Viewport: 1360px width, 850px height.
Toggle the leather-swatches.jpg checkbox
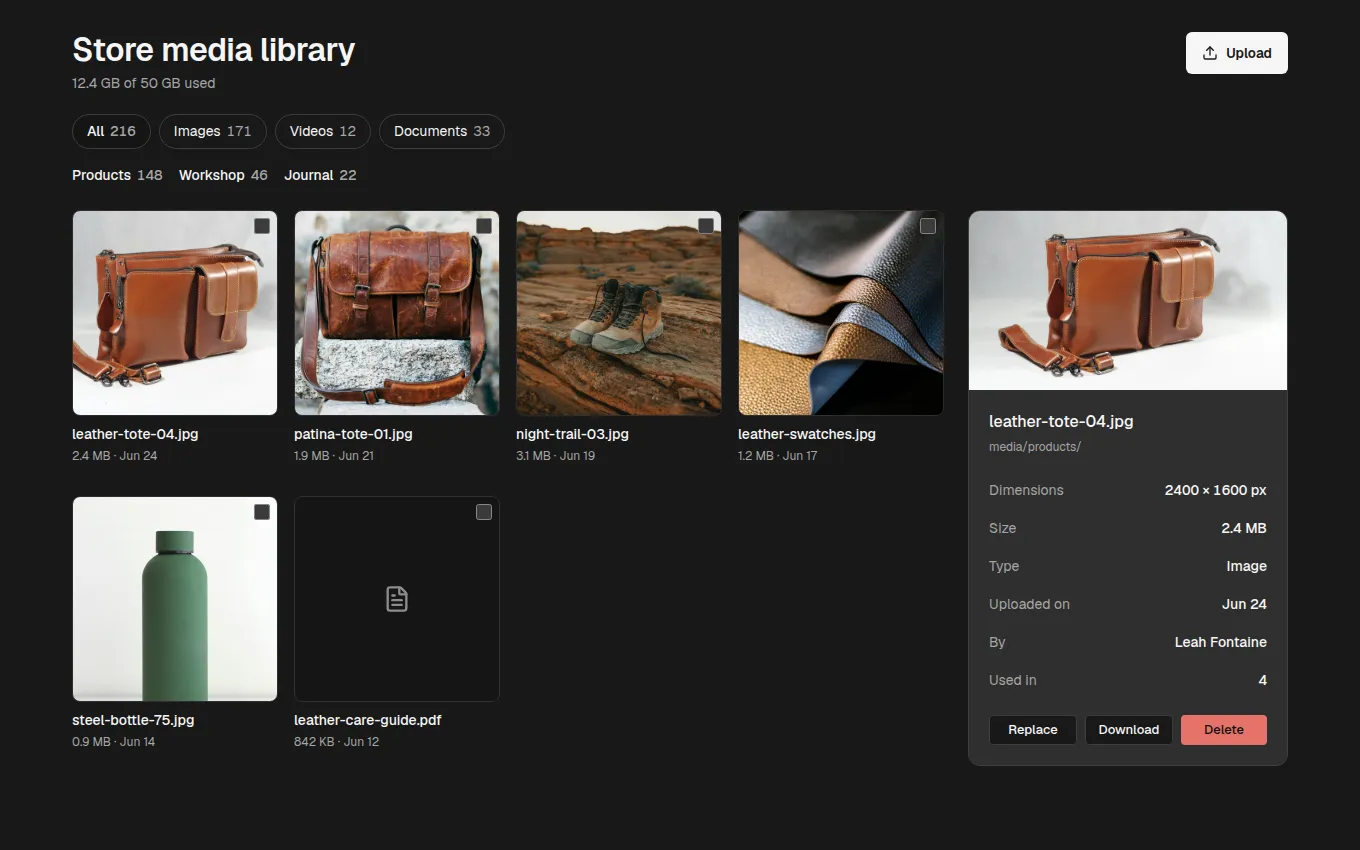coord(928,226)
